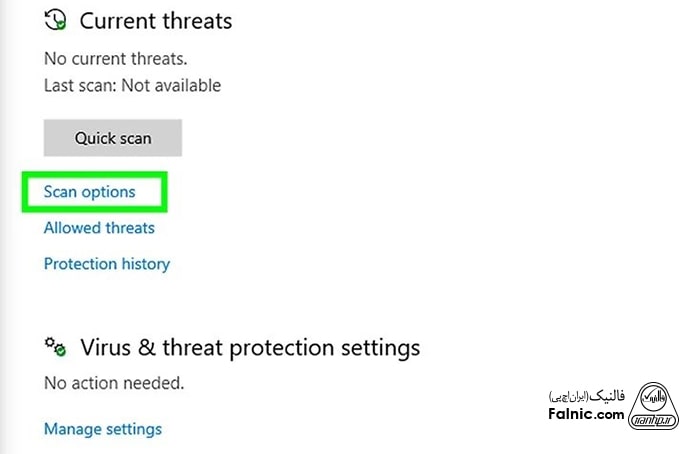
Task: Click Virus & threat protection settings heading
Action: [249, 348]
